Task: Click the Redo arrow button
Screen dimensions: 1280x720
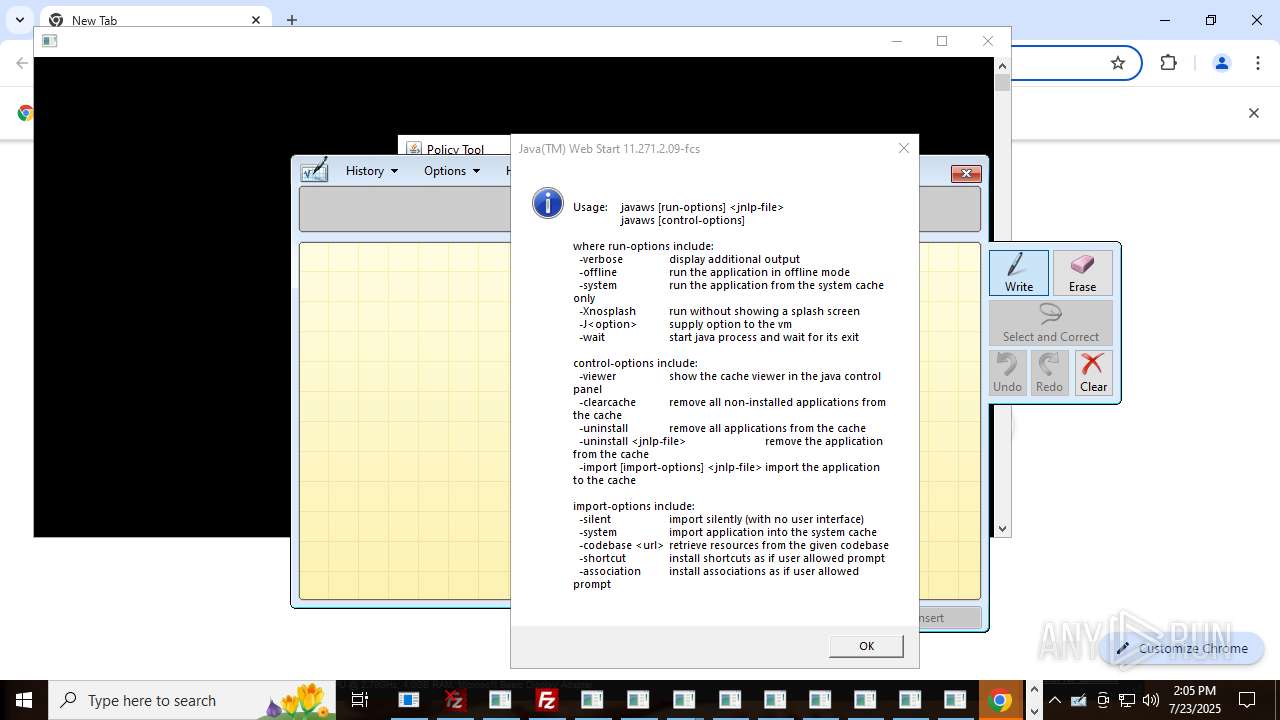Action: tap(1049, 372)
